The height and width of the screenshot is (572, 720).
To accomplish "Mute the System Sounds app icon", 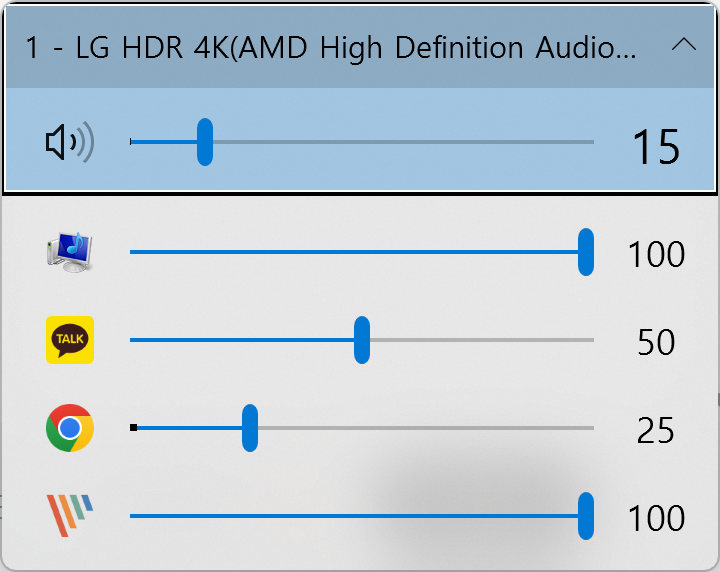I will 70,252.
